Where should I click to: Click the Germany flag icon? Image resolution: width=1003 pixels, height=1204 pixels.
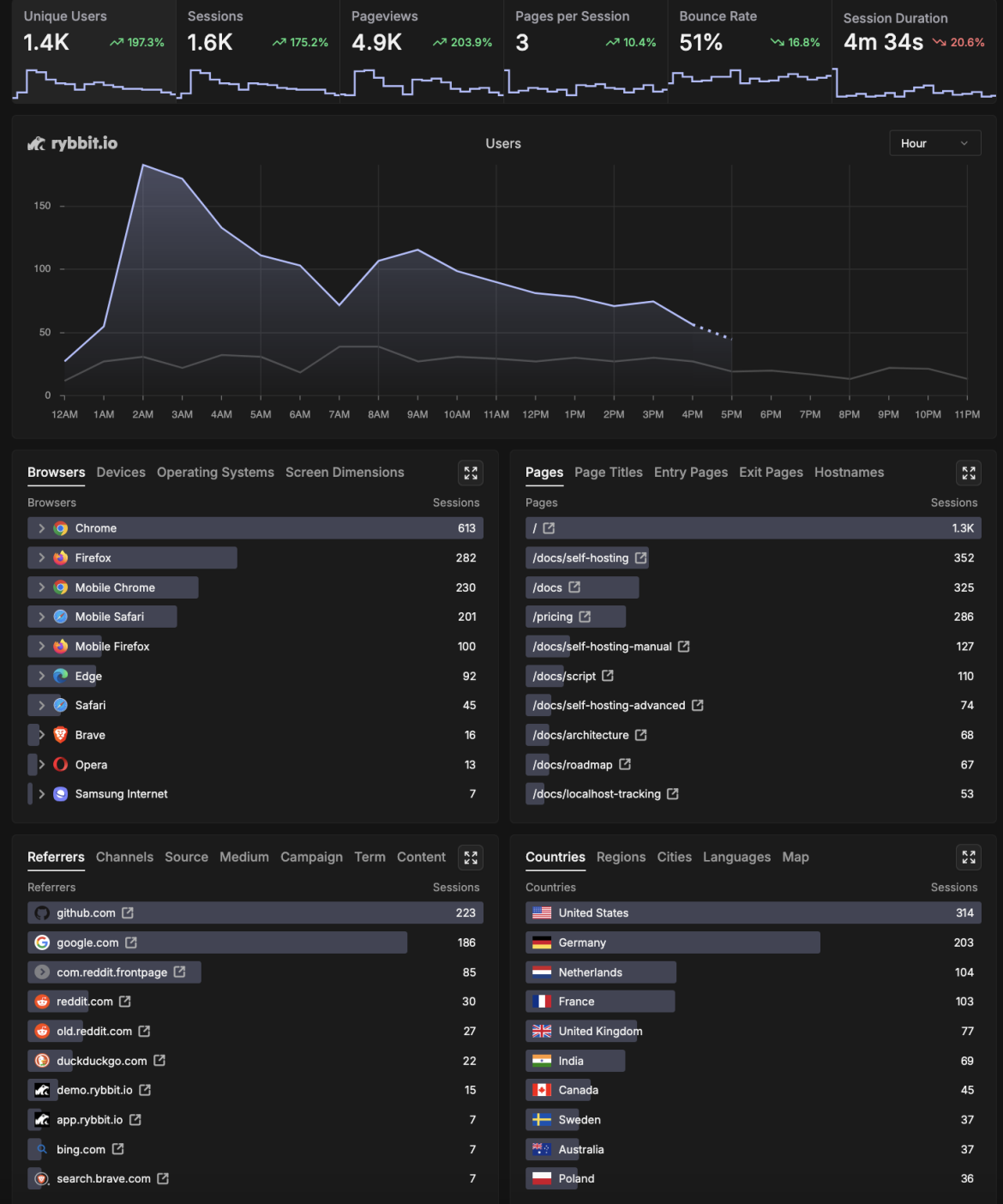point(542,942)
